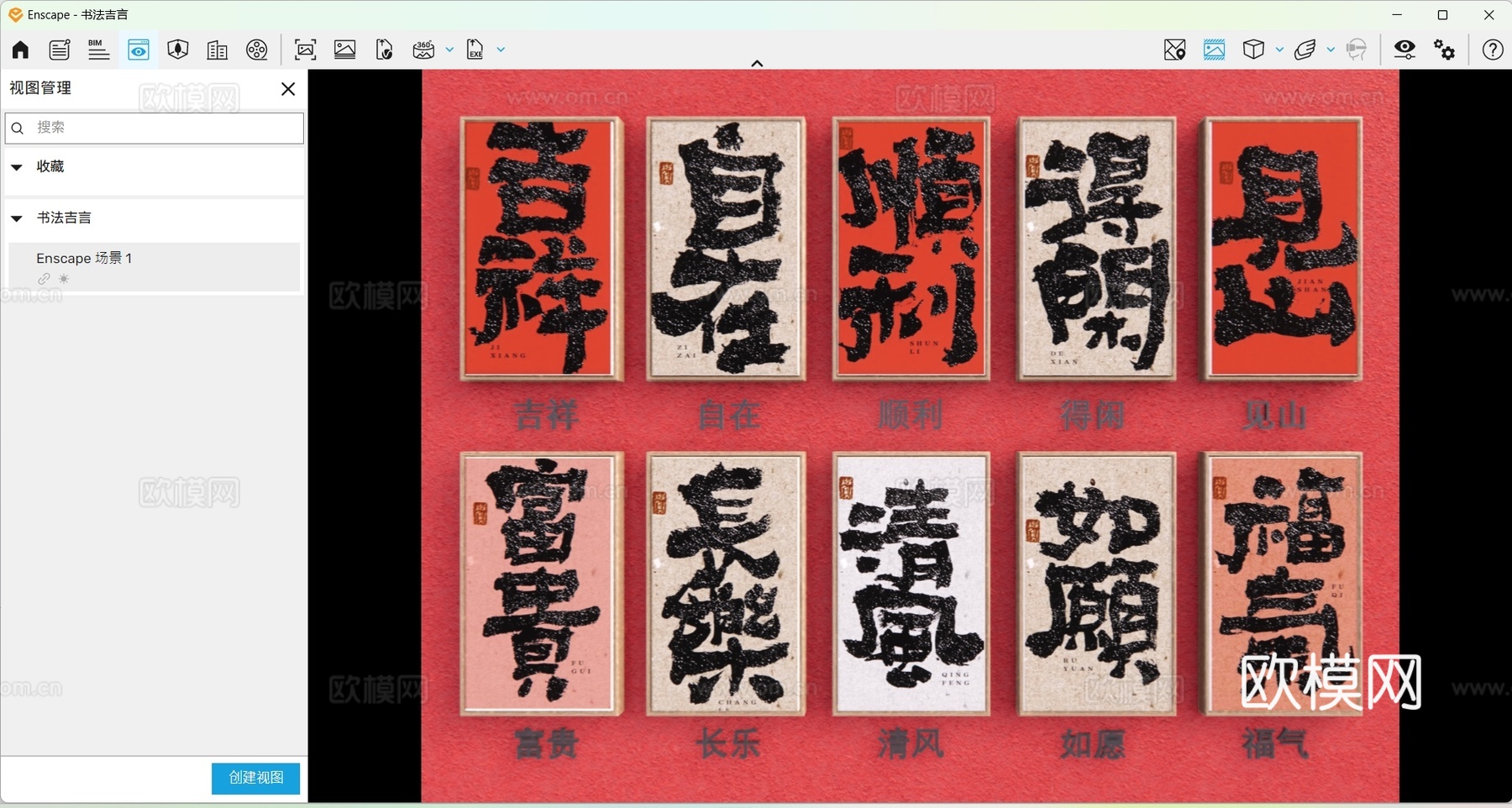Collapse the 书法吉言 section
Screen dimensions: 1512x808
[x=16, y=218]
